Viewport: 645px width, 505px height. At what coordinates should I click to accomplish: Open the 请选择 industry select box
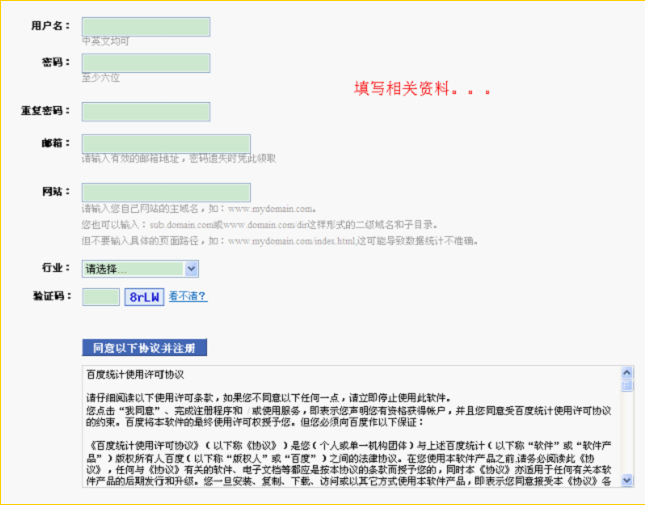133,269
